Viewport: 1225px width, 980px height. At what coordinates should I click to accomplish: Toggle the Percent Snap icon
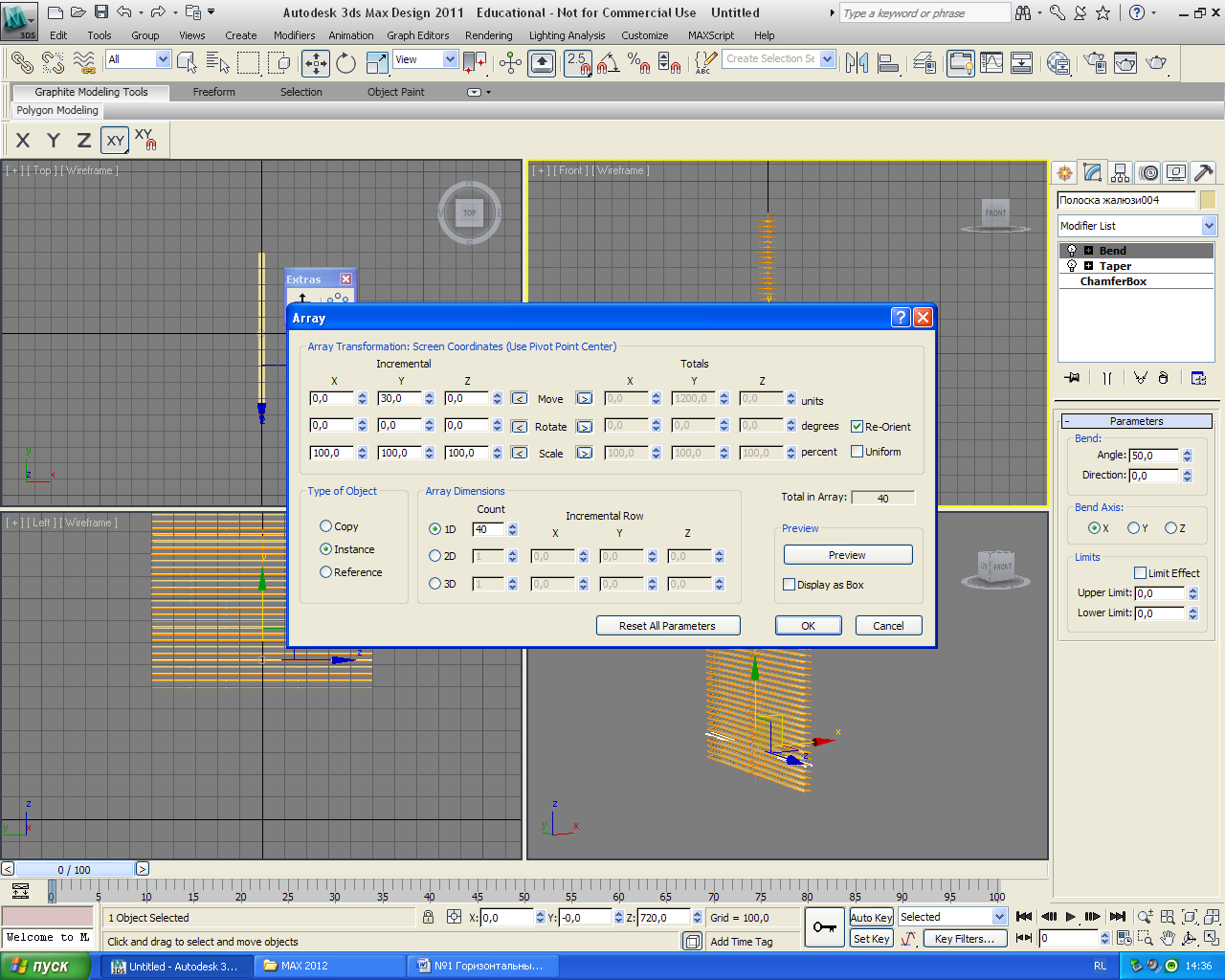click(x=638, y=63)
